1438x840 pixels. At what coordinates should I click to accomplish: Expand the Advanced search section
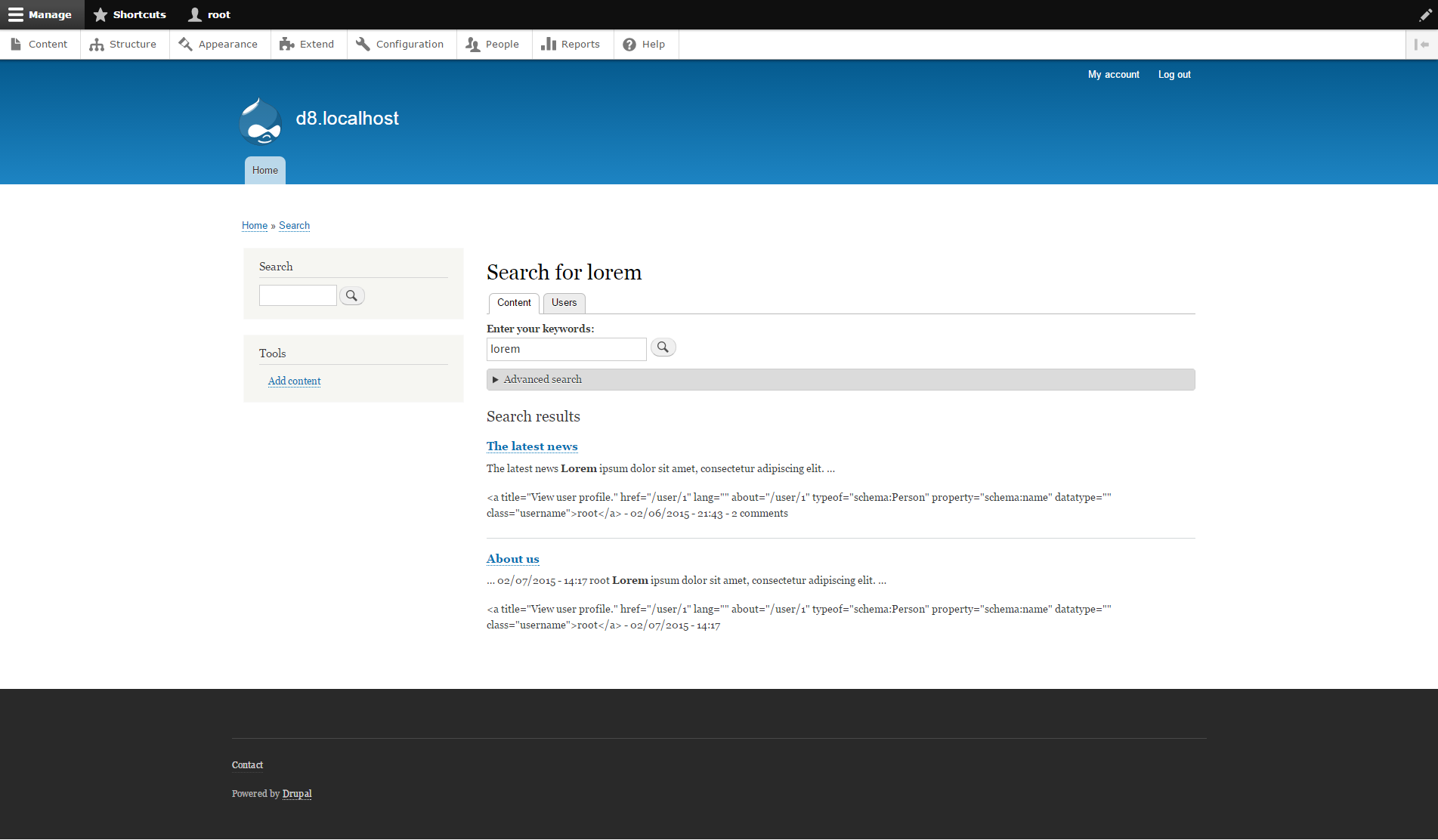pos(542,378)
